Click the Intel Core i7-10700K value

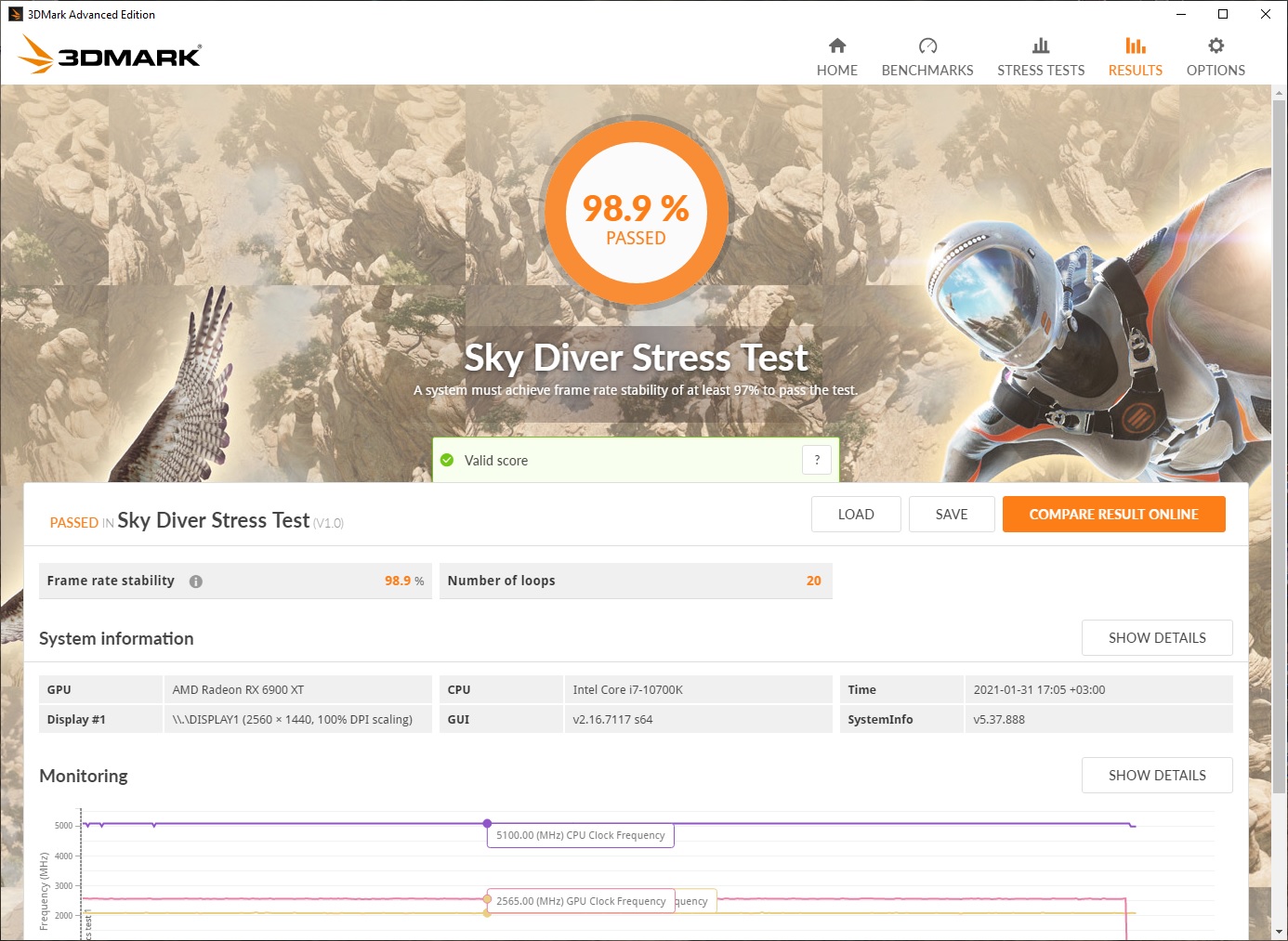click(x=627, y=690)
